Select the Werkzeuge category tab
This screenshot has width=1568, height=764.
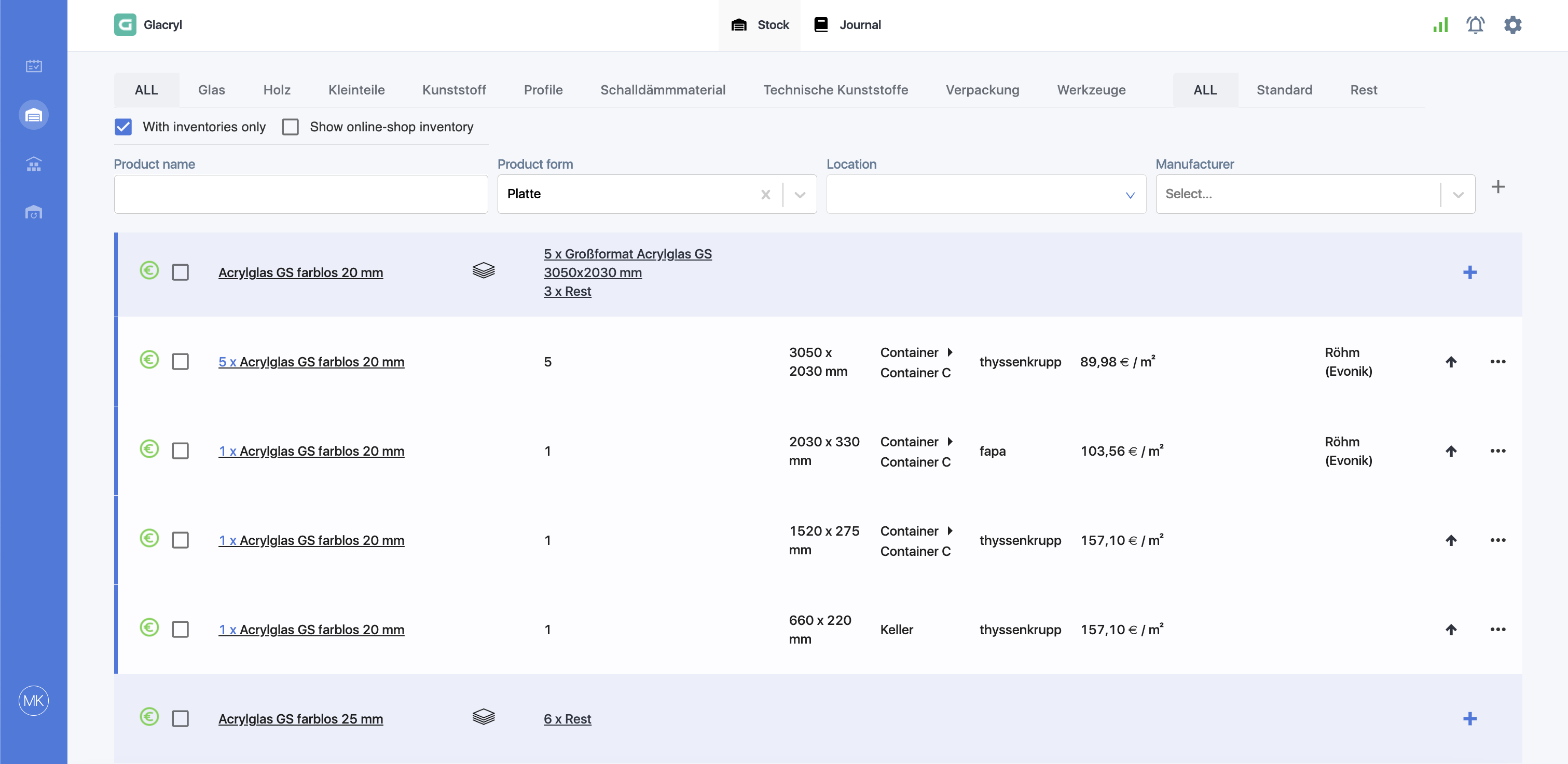pos(1091,90)
